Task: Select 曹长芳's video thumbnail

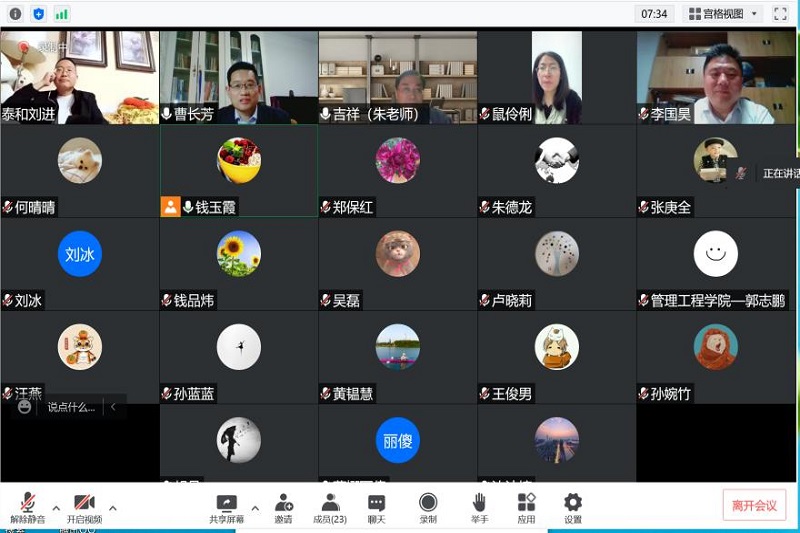Action: coord(239,77)
